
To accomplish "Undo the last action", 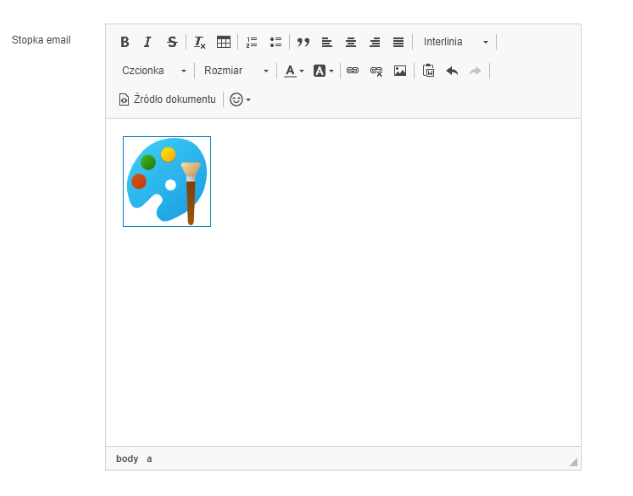I will [x=452, y=71].
